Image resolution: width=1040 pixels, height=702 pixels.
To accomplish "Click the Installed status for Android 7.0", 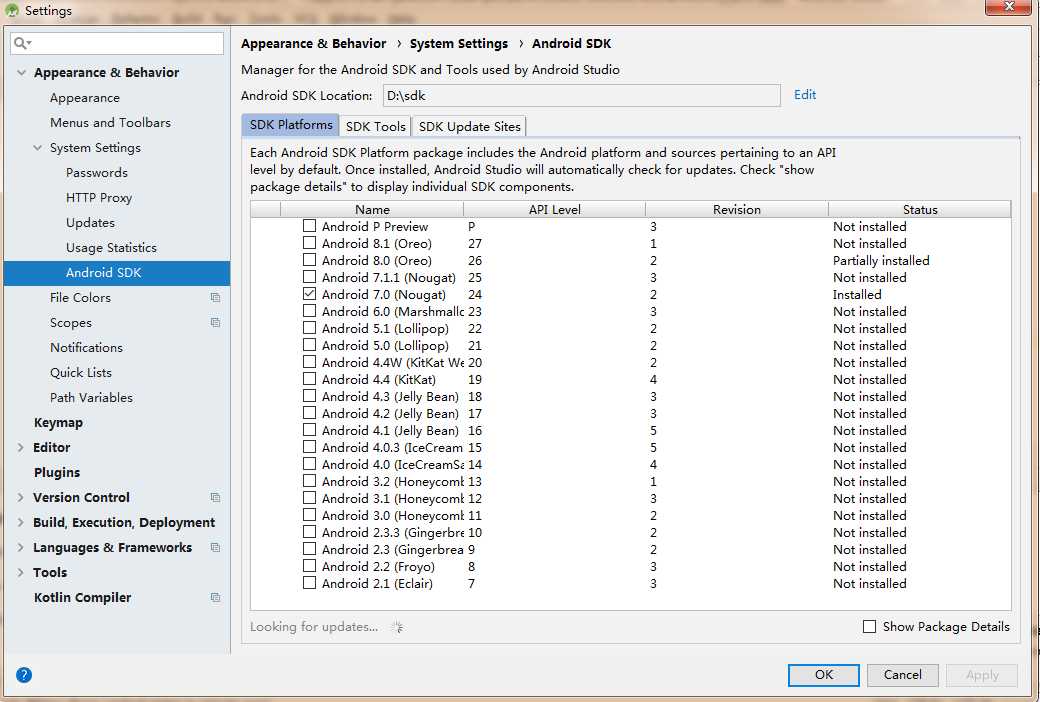I will [857, 294].
